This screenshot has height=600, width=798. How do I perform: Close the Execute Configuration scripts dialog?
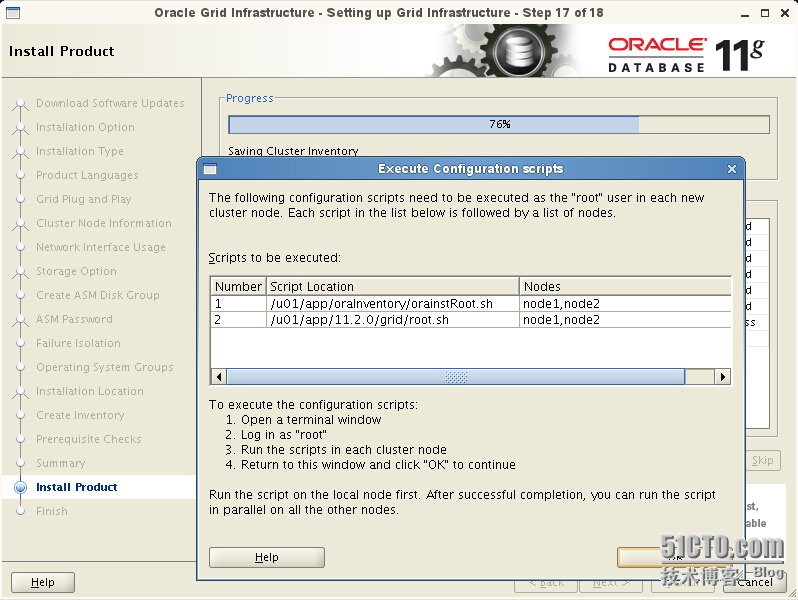coord(732,169)
